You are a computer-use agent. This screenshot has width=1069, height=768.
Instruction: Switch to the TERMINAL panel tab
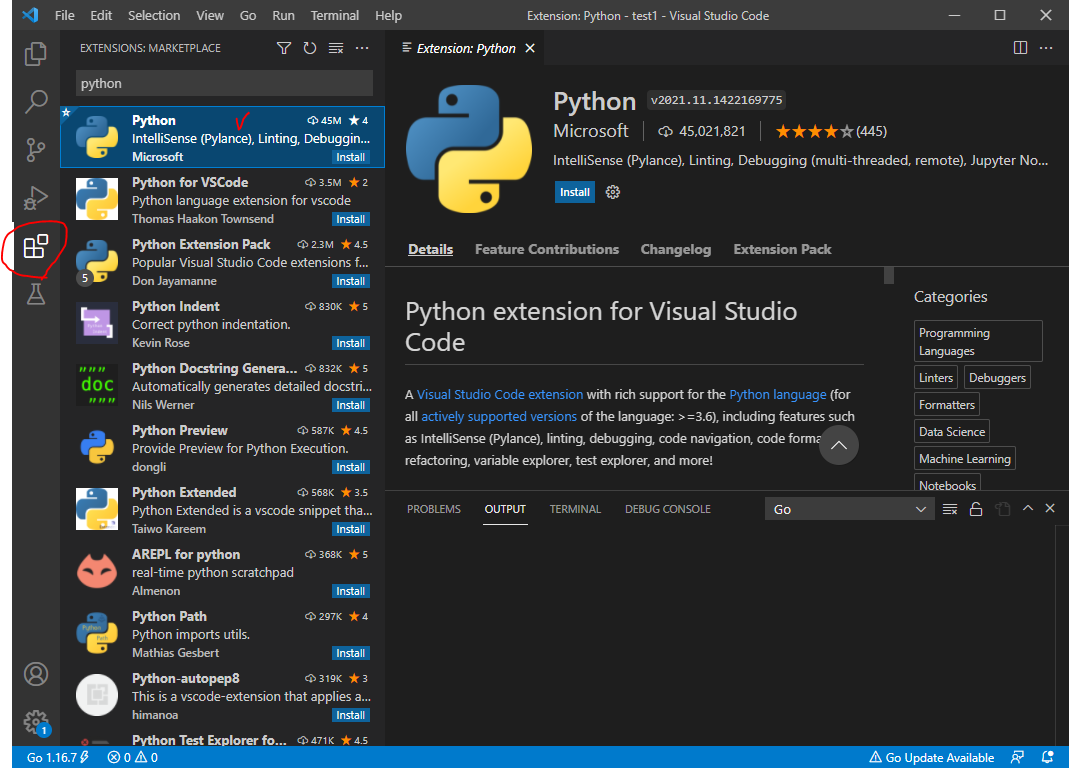(575, 509)
